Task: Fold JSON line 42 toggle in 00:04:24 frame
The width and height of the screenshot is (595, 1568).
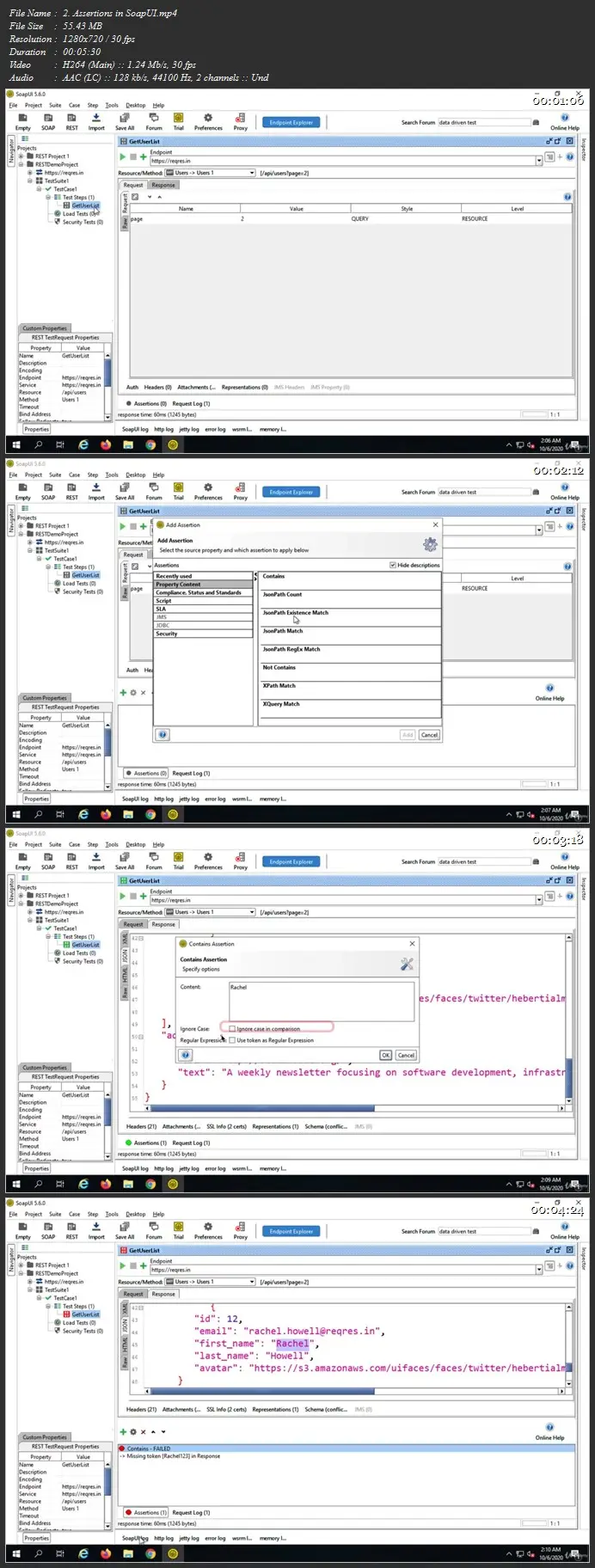Action: [142, 1308]
